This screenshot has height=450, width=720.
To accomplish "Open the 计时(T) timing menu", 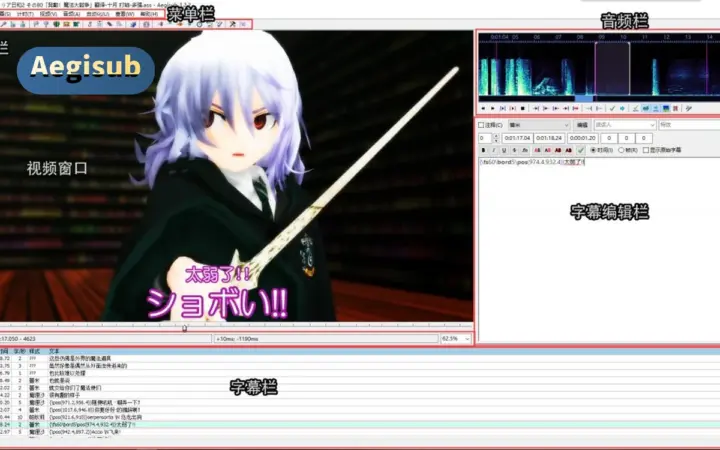I will click(x=25, y=14).
